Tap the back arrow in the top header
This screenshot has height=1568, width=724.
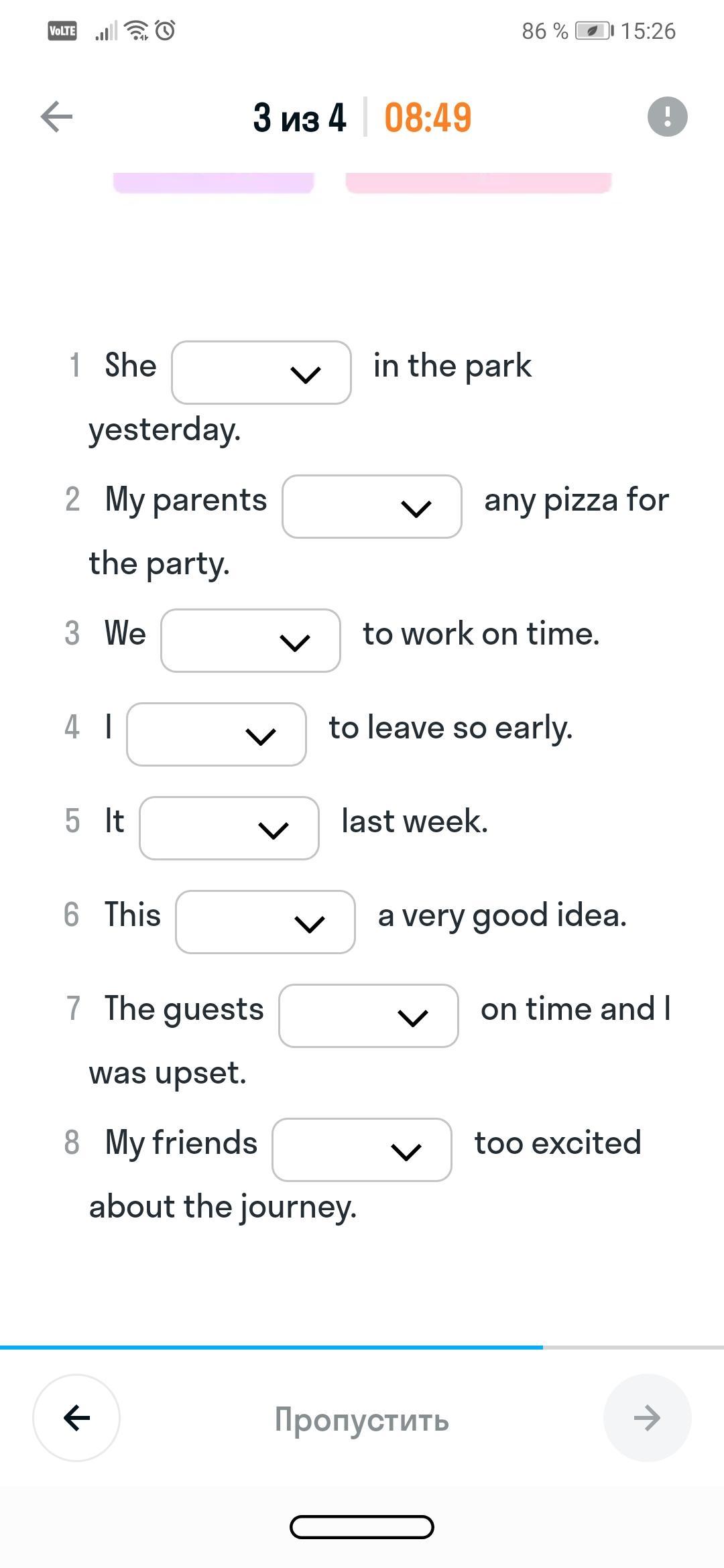pyautogui.click(x=56, y=117)
